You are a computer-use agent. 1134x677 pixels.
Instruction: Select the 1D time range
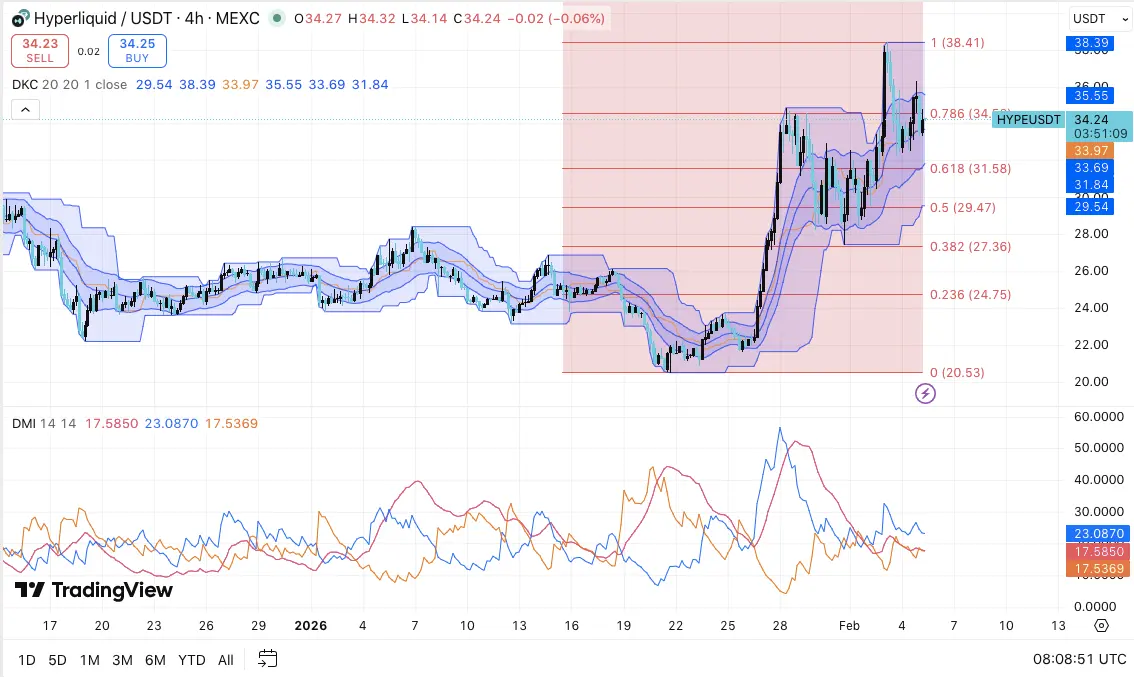27,660
